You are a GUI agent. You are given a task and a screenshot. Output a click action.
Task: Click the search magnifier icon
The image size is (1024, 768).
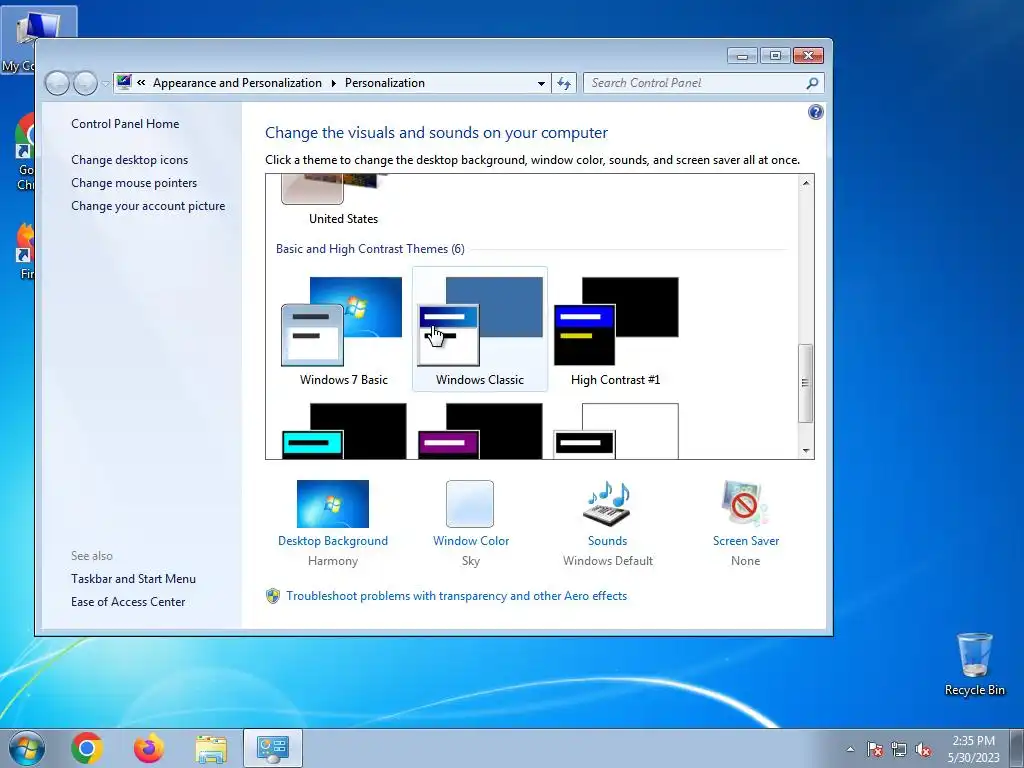coord(812,83)
